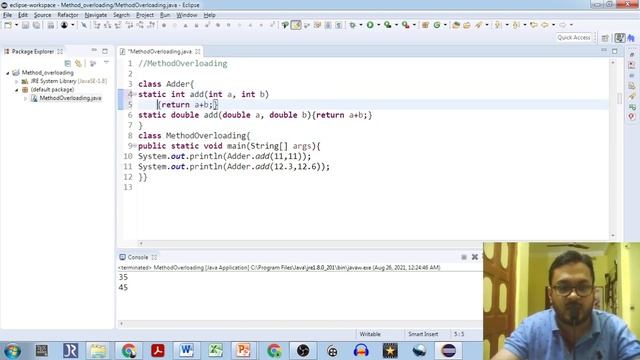This screenshot has width=640, height=360.
Task: Open the Navigate menu
Action: pyautogui.click(x=96, y=15)
